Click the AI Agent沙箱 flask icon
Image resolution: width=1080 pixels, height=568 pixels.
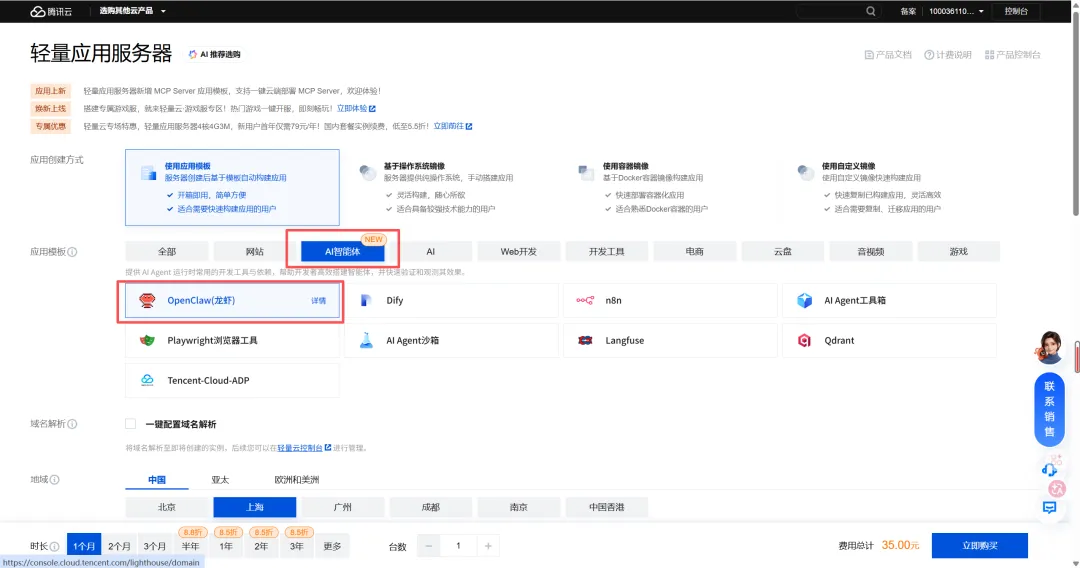coord(366,340)
